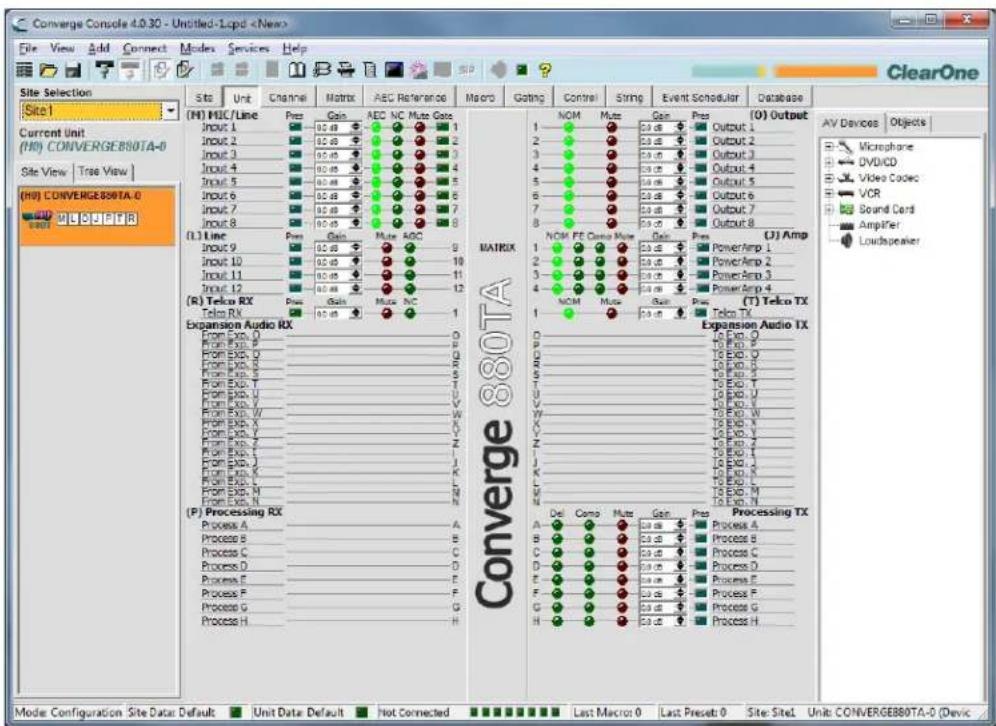The image size is (996, 726).
Task: Click the Input 1 preset icon
Action: coord(295,127)
